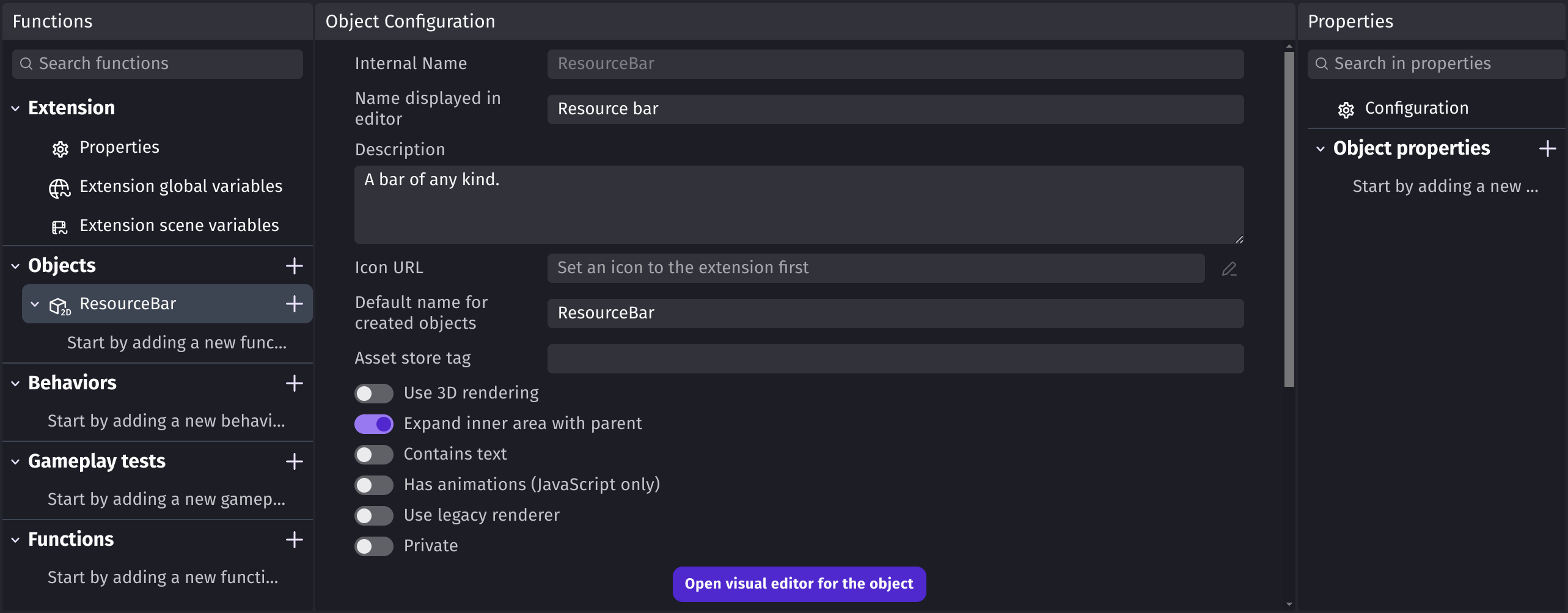This screenshot has height=613, width=1568.
Task: Click the Extension global variables globe icon
Action: (59, 188)
